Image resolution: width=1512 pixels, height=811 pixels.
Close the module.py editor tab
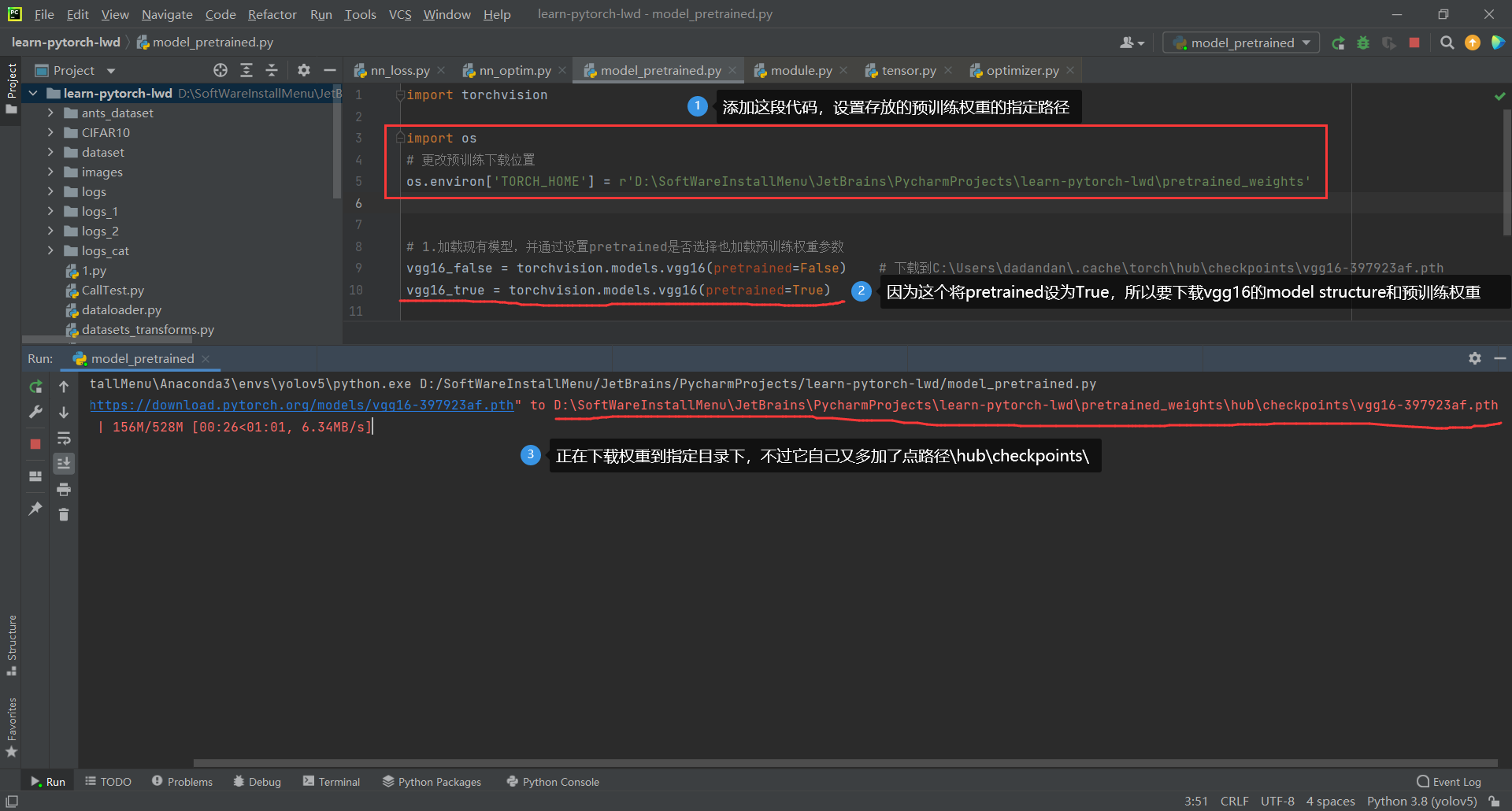point(843,70)
